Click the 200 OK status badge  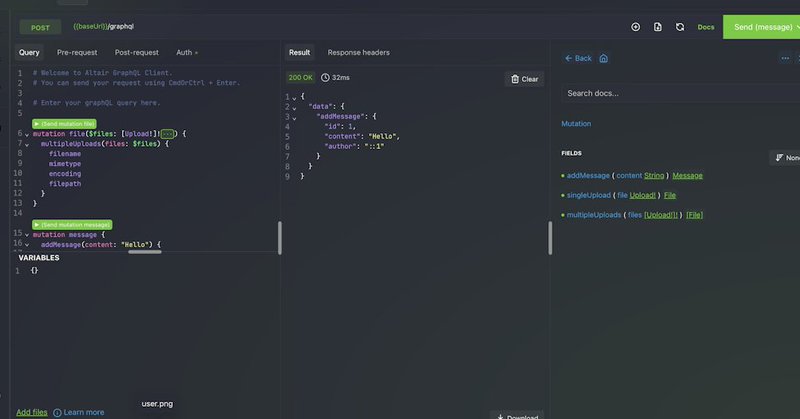(x=301, y=78)
